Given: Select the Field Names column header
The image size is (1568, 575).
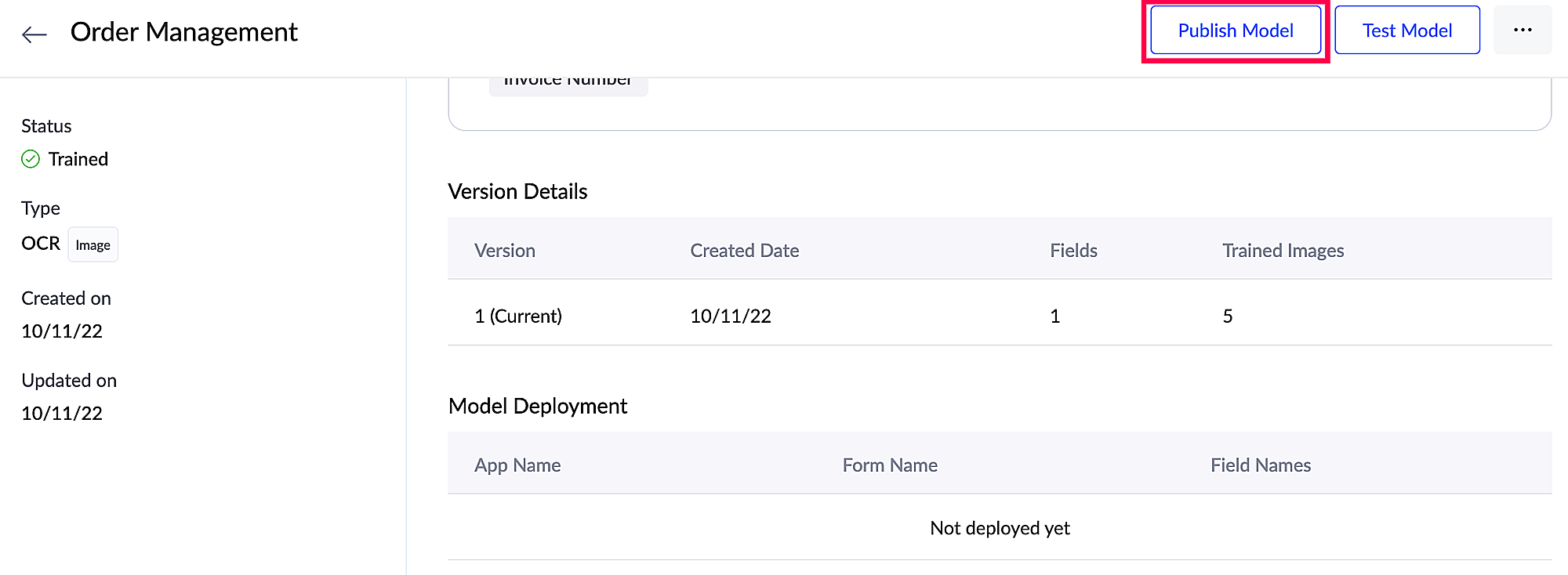Looking at the screenshot, I should tap(1260, 465).
